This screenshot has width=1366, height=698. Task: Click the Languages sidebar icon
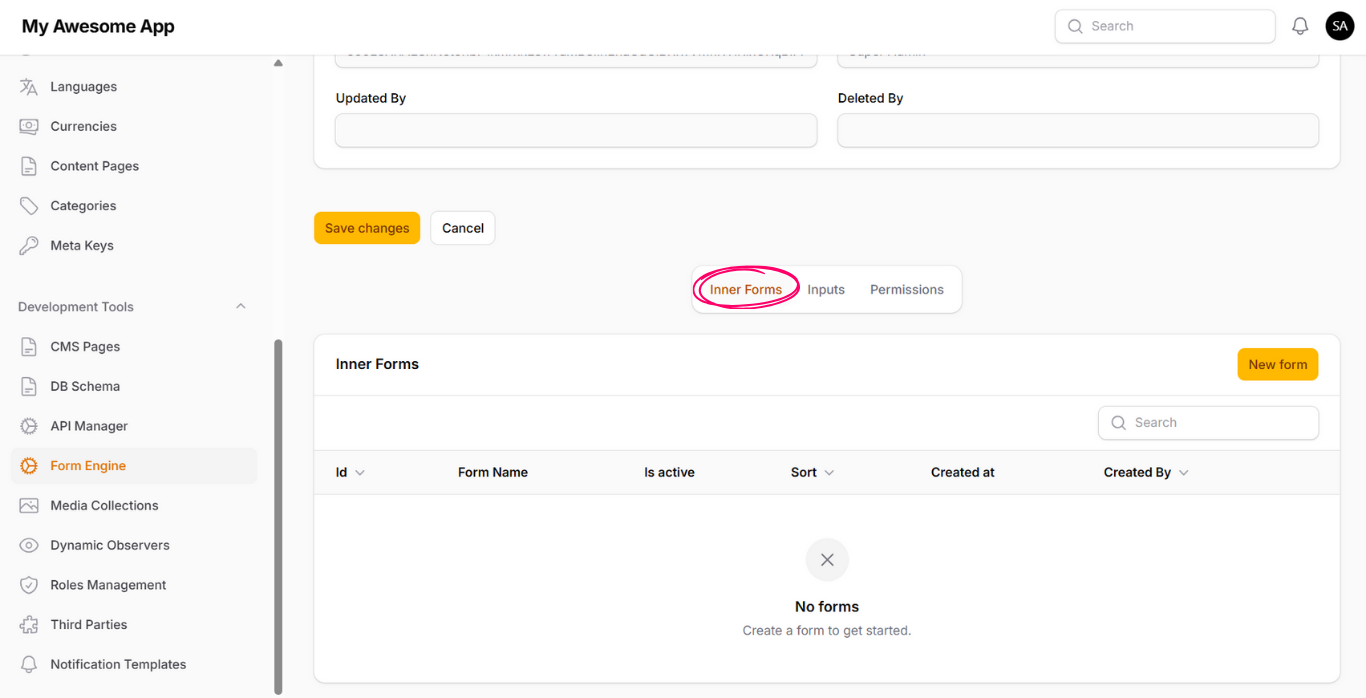click(x=29, y=87)
